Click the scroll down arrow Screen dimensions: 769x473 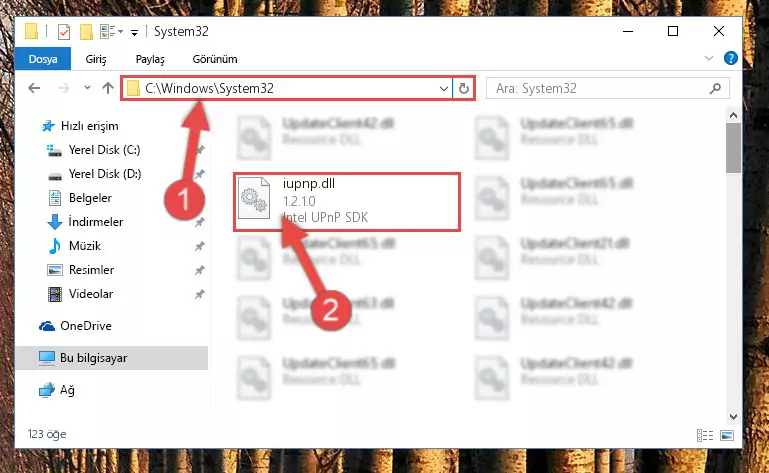point(733,417)
